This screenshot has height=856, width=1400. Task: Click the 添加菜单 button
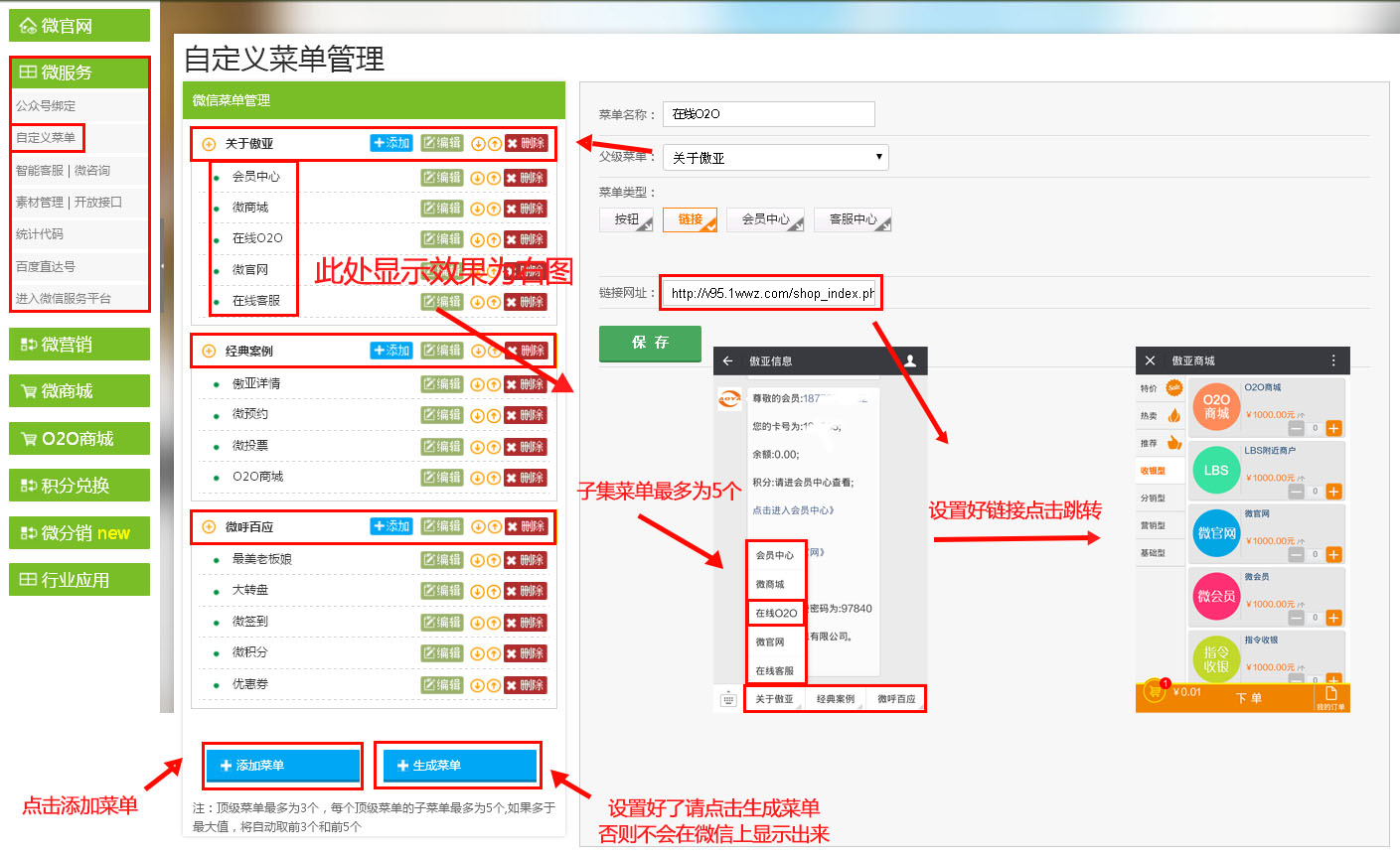[282, 766]
